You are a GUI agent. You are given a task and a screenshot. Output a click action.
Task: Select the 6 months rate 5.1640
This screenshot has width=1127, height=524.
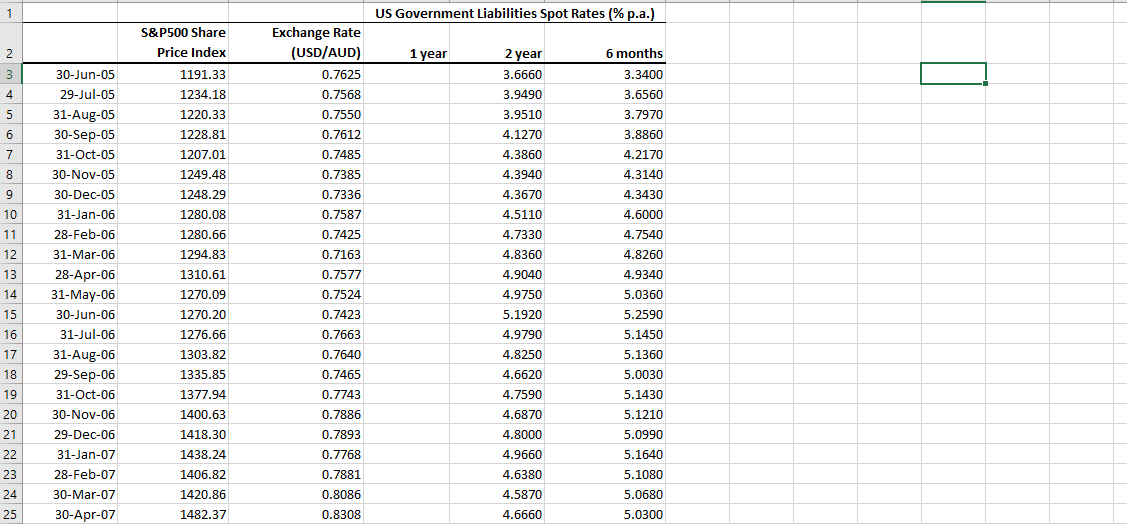605,455
